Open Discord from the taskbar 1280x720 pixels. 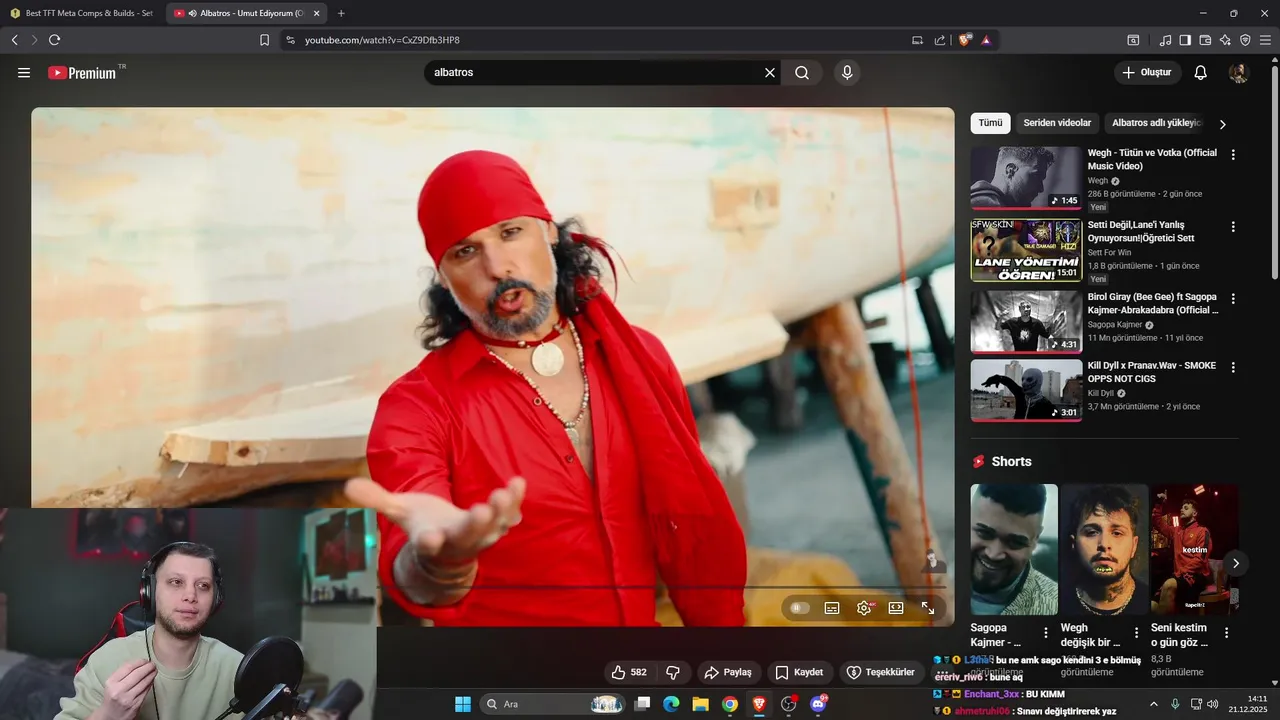[x=817, y=704]
